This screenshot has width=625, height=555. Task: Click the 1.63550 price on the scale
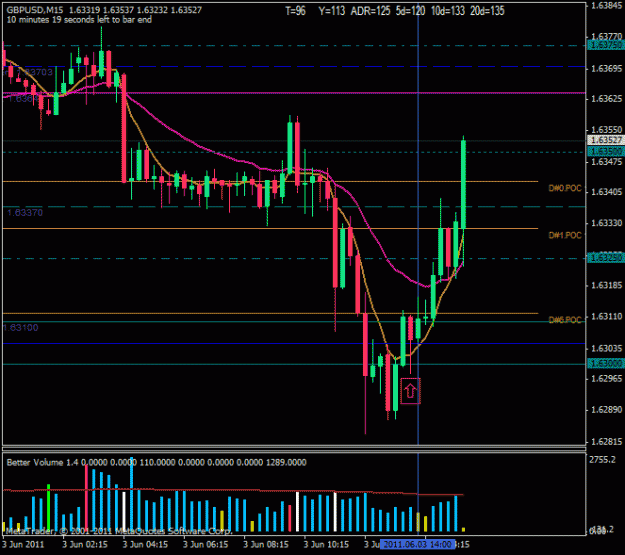(607, 130)
